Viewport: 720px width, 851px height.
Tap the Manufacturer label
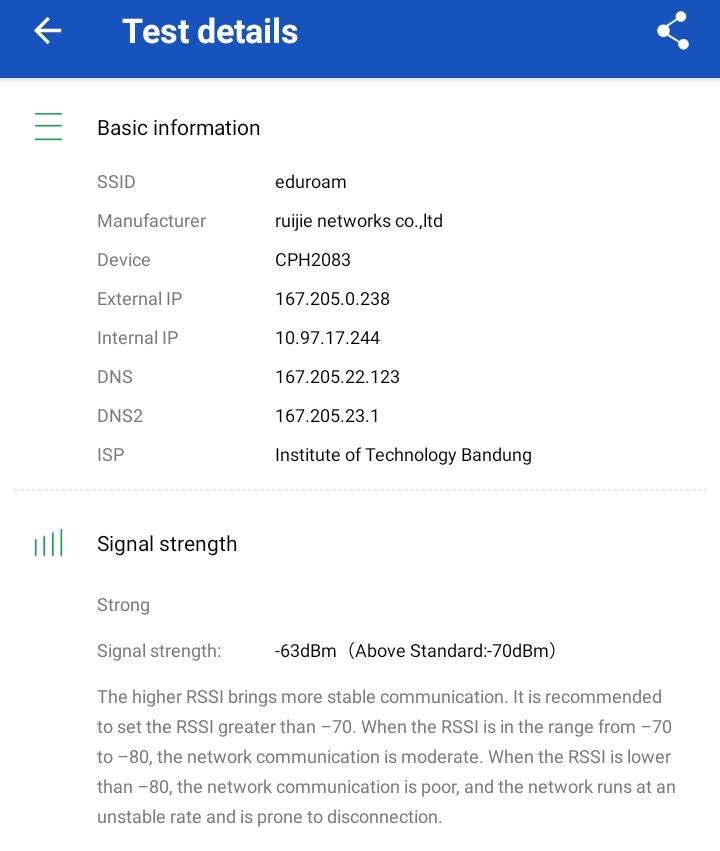151,221
